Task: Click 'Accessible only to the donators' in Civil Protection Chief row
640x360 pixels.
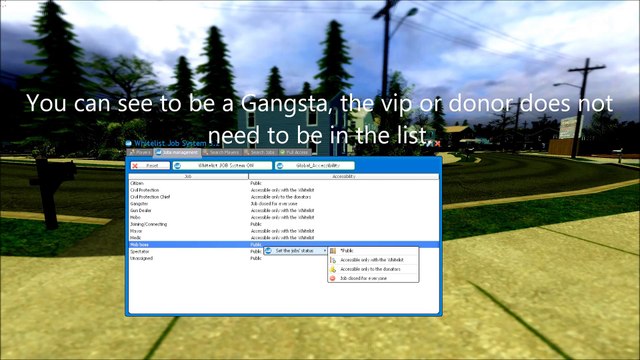Action: pos(281,197)
